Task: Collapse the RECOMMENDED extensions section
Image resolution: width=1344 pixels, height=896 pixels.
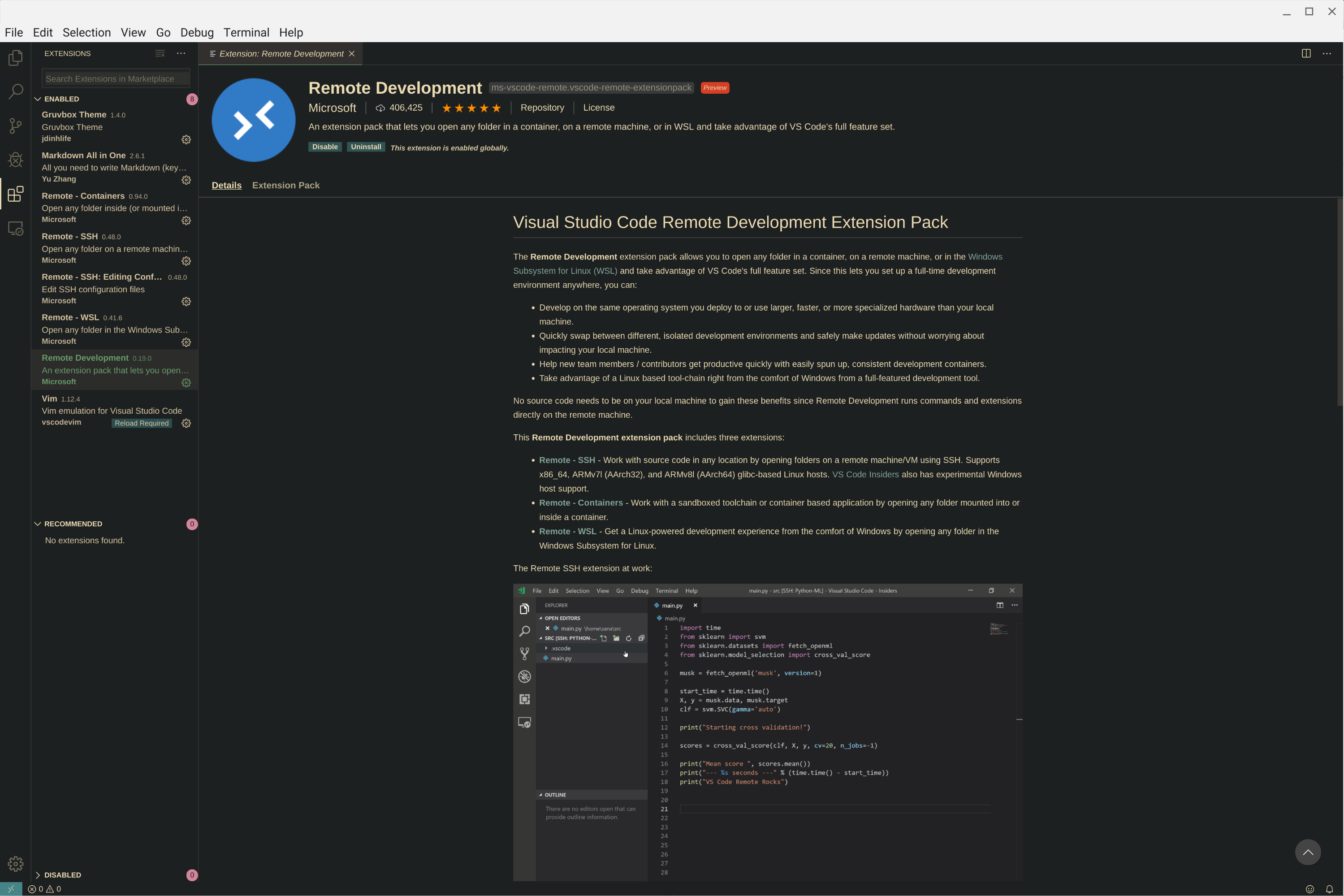Action: [x=38, y=524]
